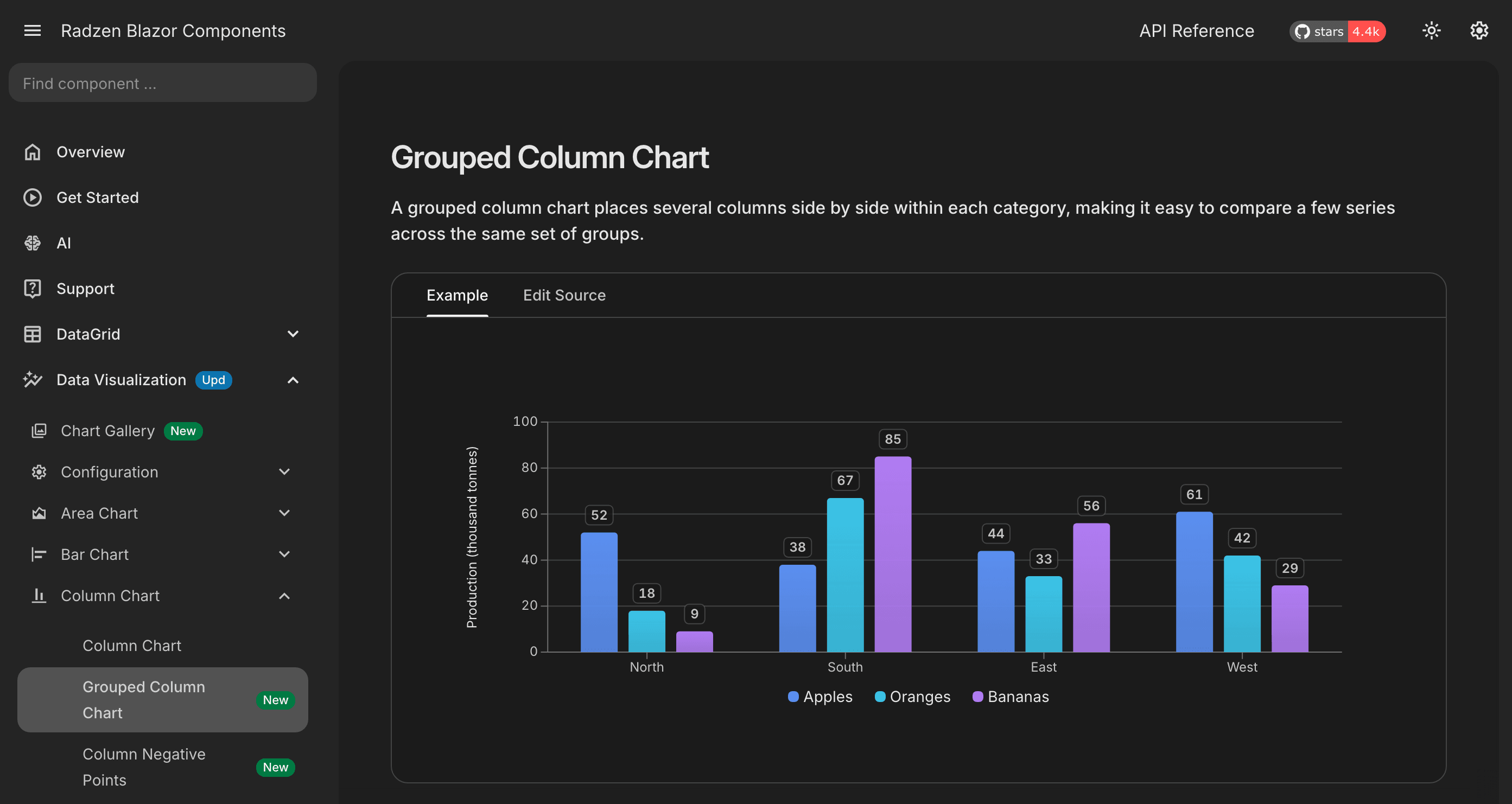Click the Grouped Column Chart page heading
Screen dimensions: 1512x804
pos(549,157)
